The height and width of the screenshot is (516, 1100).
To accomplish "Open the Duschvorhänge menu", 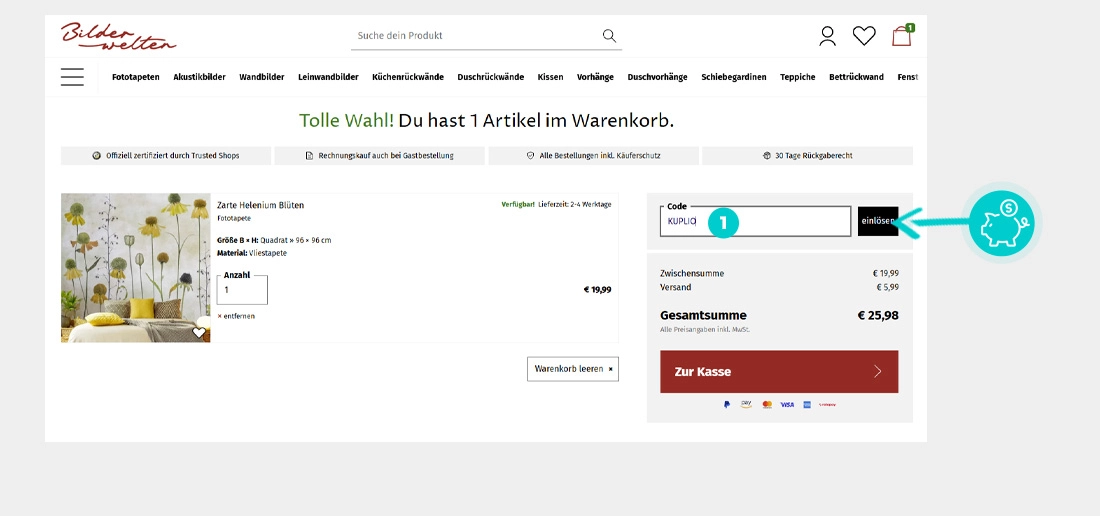I will tap(657, 77).
